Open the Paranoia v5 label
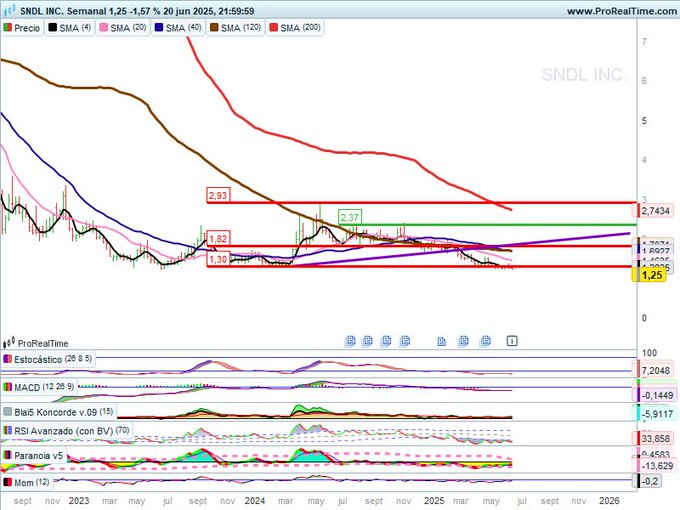The height and width of the screenshot is (510, 680). 39,456
